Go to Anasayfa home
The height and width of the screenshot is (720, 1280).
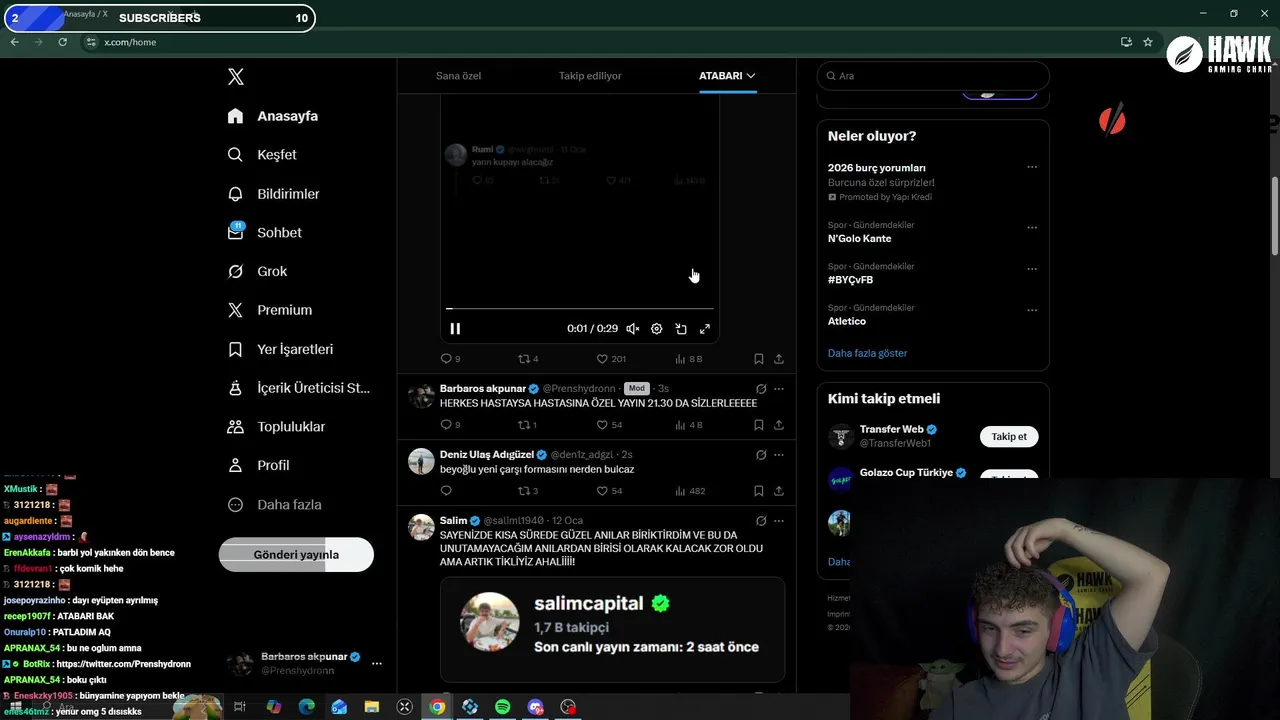click(273, 116)
